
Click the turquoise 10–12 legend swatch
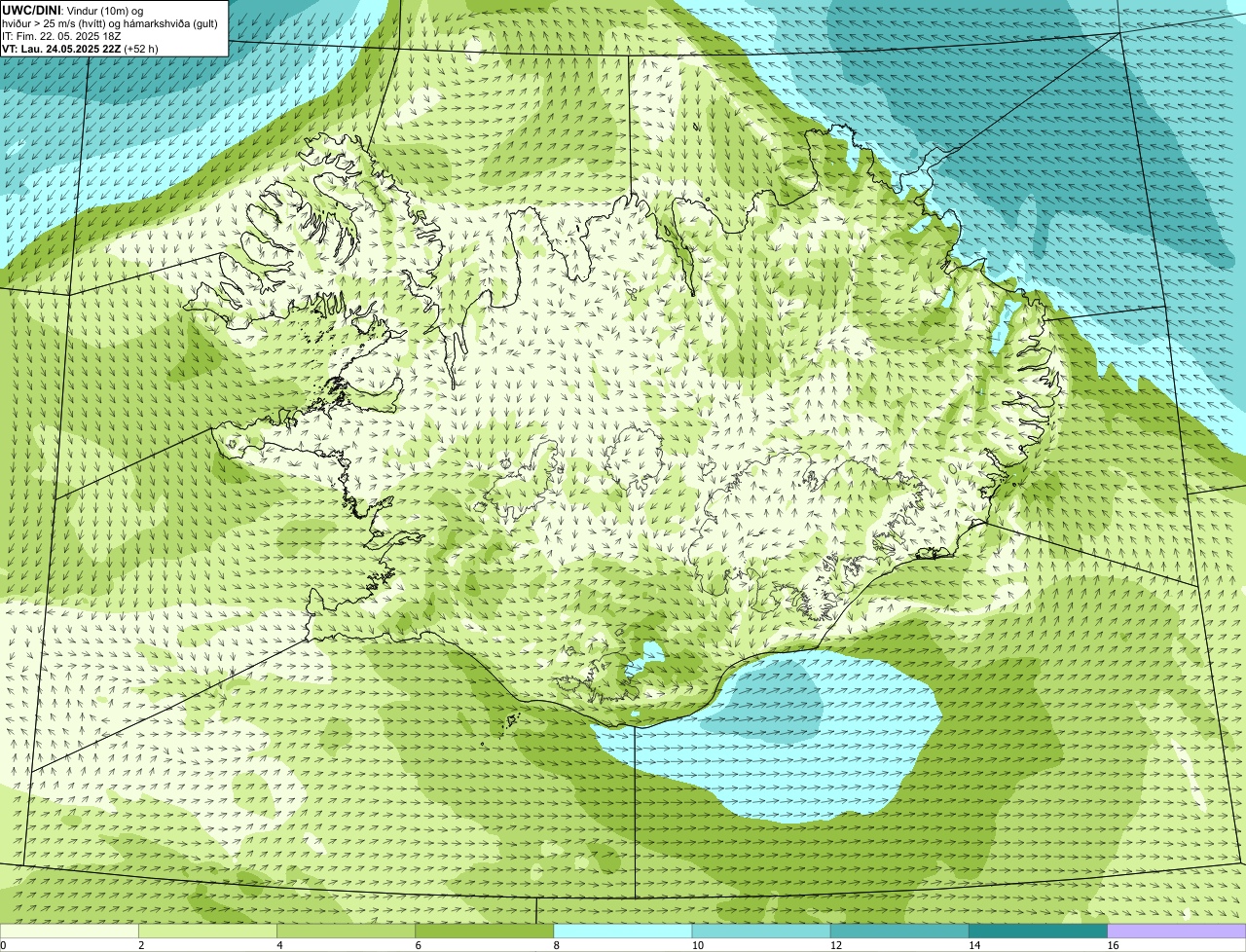(761, 932)
